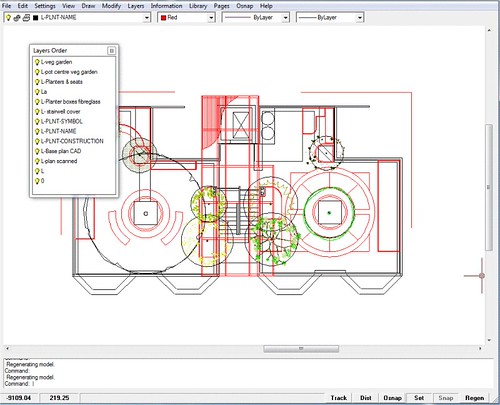Open the Library menu
This screenshot has height=405, width=500.
pyautogui.click(x=198, y=6)
